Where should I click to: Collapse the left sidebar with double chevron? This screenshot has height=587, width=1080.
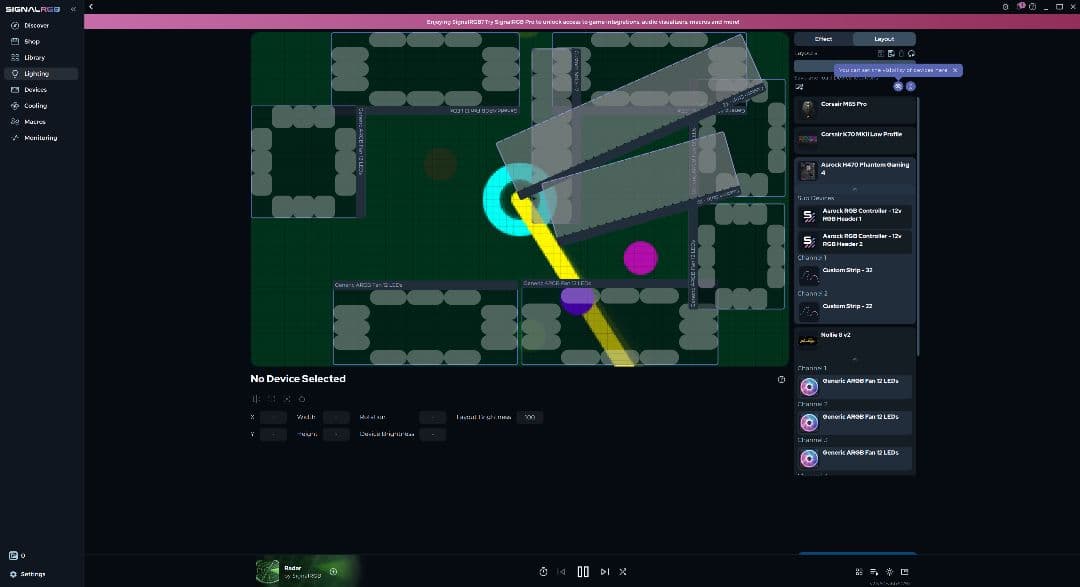73,9
